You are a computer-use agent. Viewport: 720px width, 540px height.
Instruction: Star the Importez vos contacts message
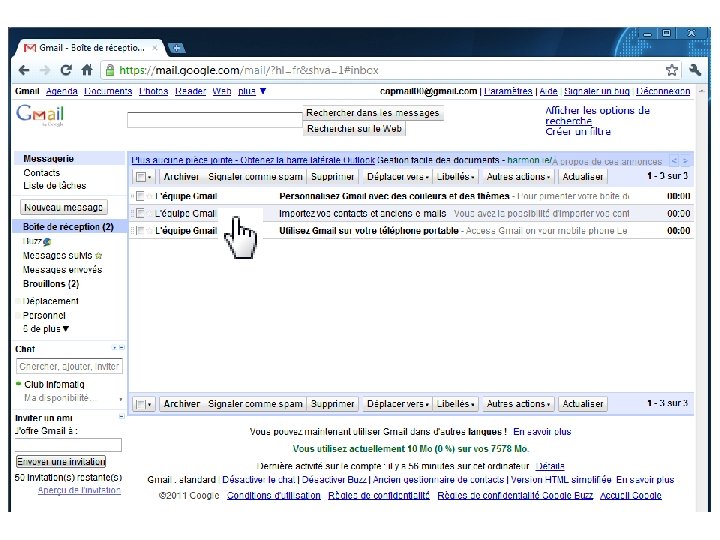click(150, 214)
